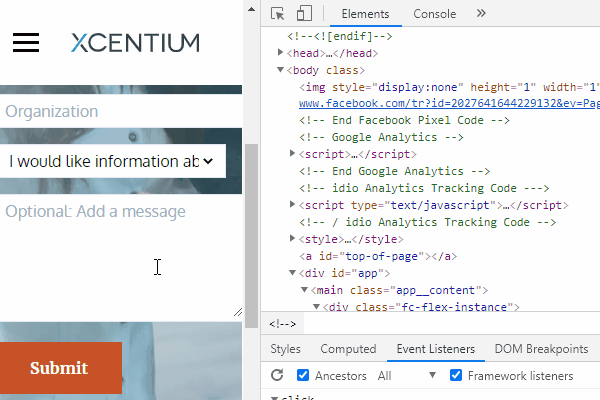
Task: Collapse the div id app node
Action: [x=292, y=273]
